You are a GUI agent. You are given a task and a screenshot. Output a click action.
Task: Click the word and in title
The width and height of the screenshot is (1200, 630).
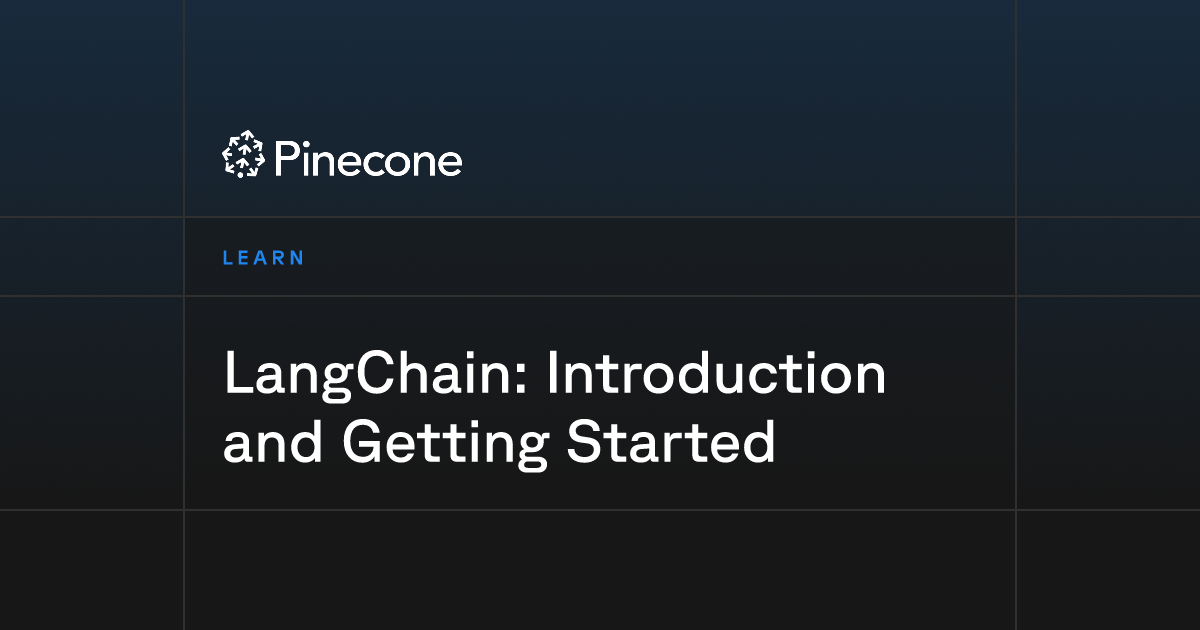pyautogui.click(x=271, y=441)
